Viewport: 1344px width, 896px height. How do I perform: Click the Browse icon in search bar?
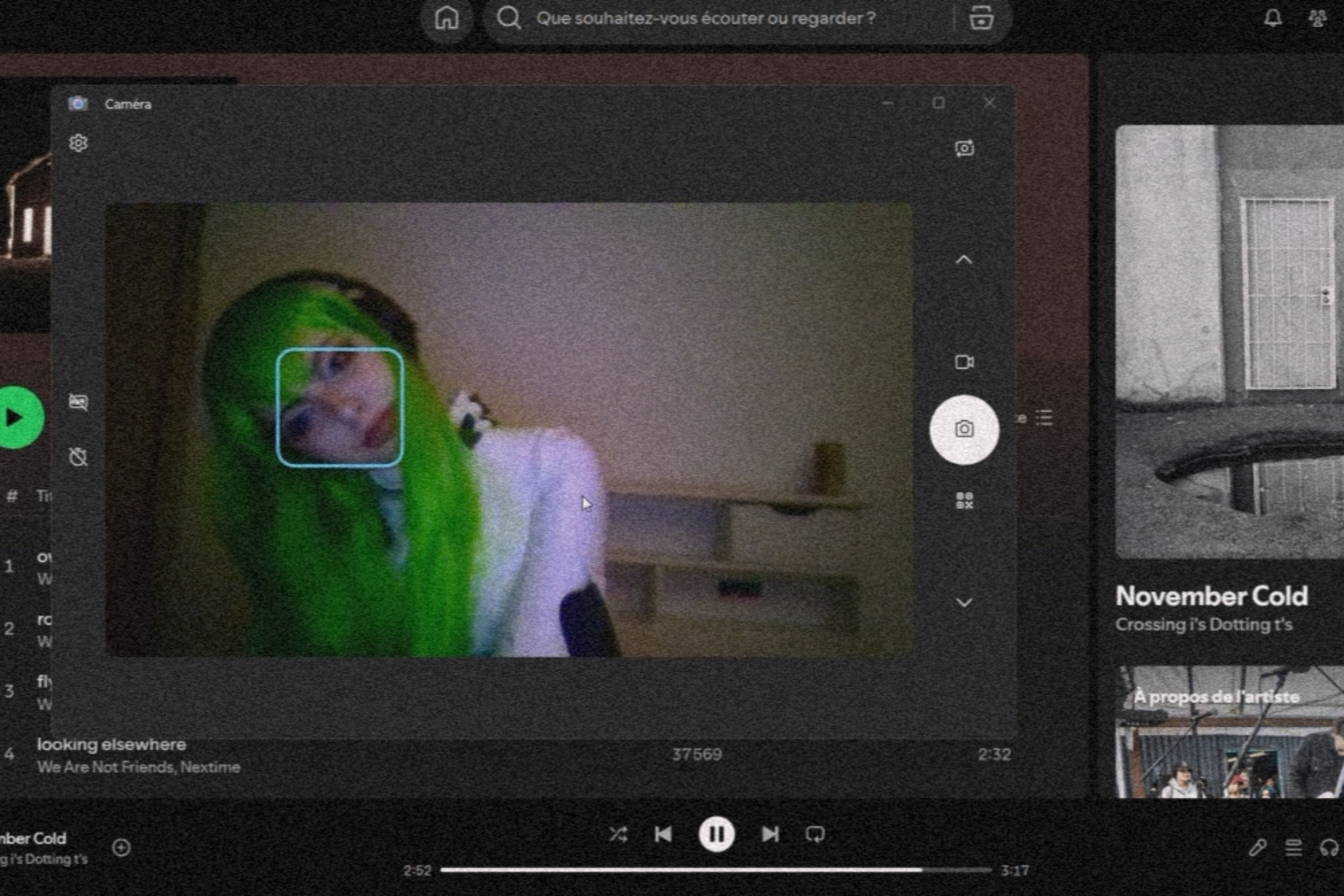pos(981,18)
